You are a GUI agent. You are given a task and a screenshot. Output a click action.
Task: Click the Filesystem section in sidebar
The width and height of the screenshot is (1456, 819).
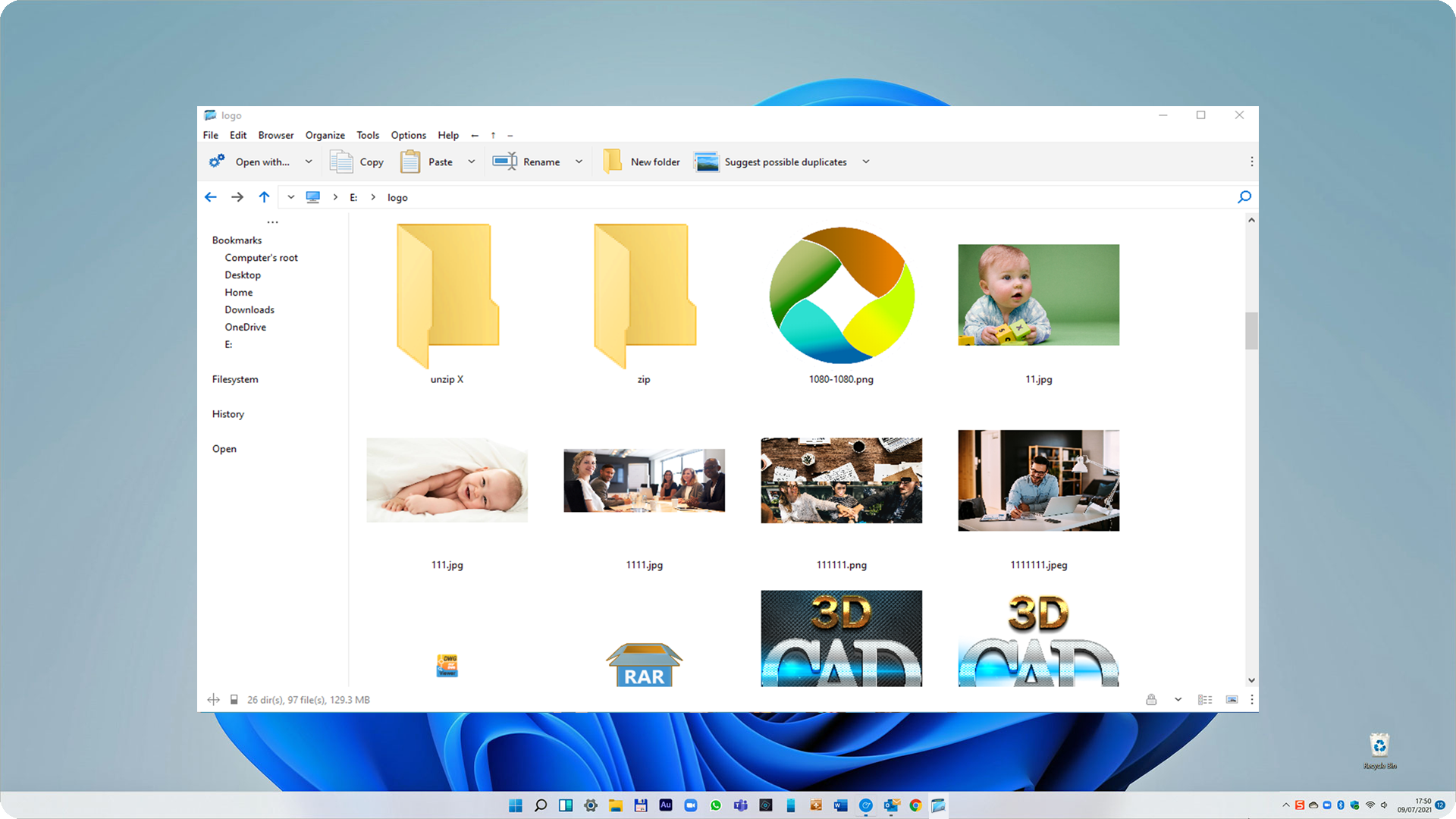click(235, 379)
